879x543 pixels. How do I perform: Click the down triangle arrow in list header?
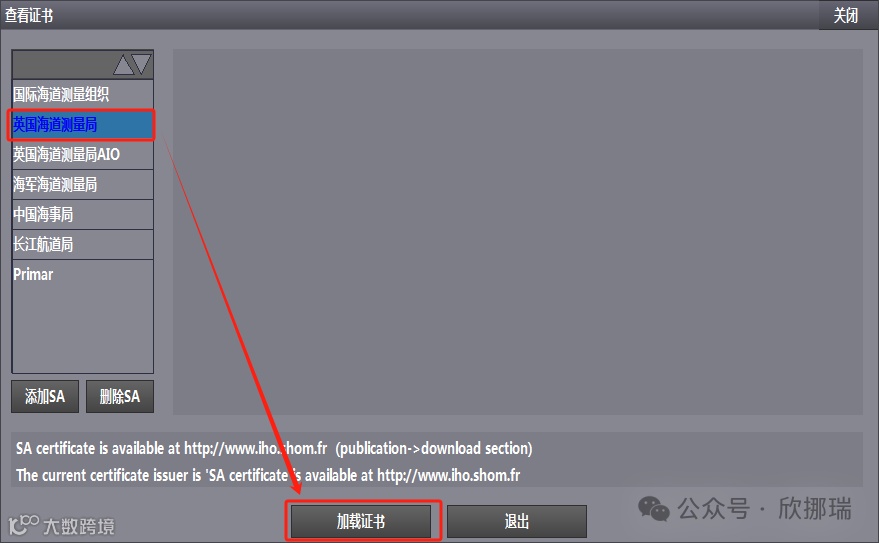click(141, 64)
